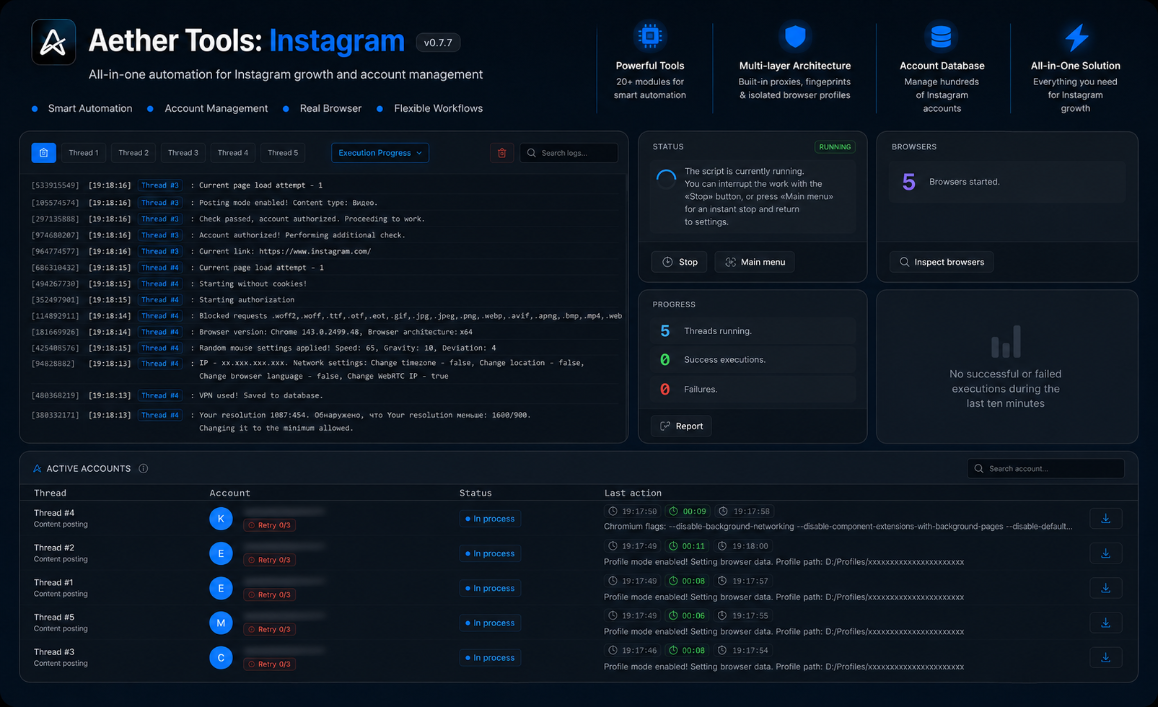
Task: Click In process status for Thread #2
Action: click(x=490, y=553)
